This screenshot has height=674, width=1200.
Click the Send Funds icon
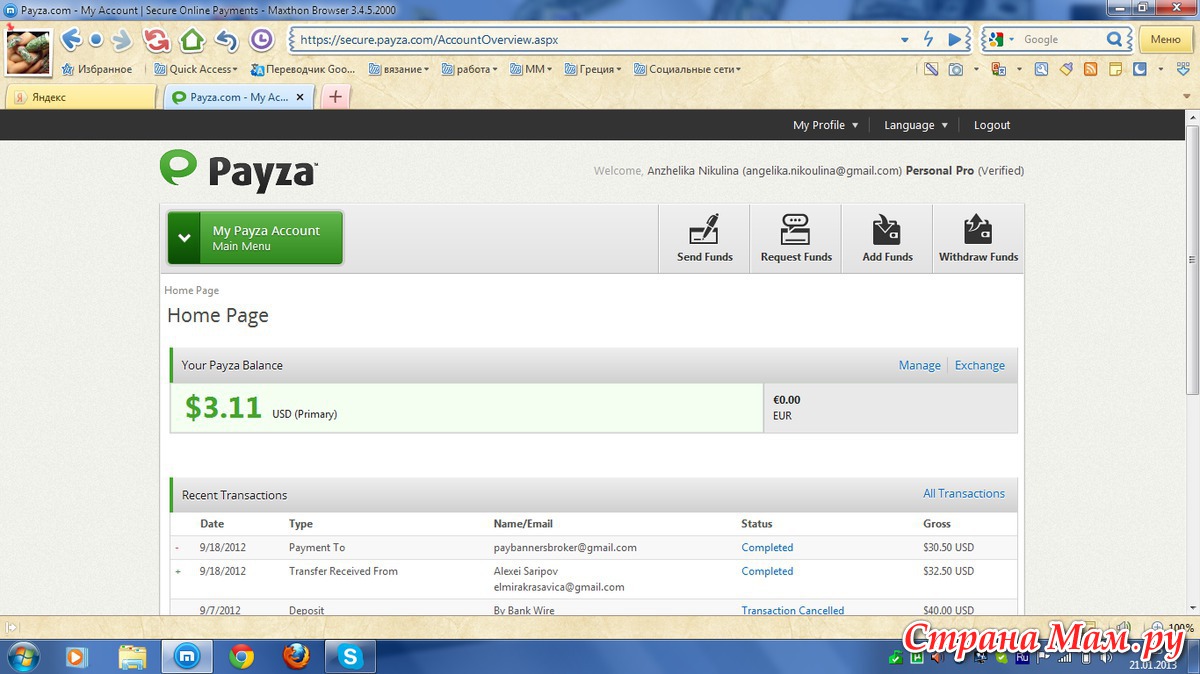click(x=704, y=238)
